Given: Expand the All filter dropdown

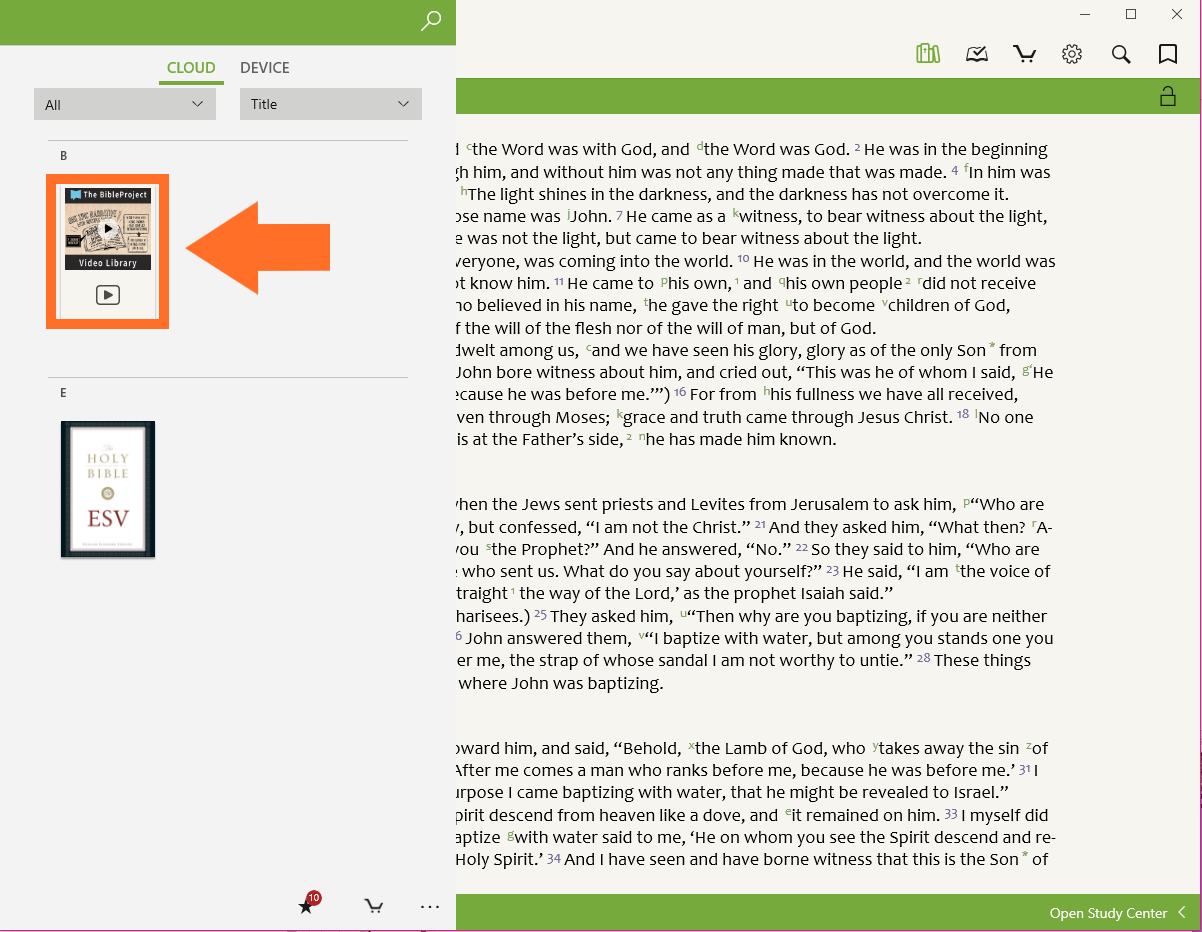Looking at the screenshot, I should (125, 104).
